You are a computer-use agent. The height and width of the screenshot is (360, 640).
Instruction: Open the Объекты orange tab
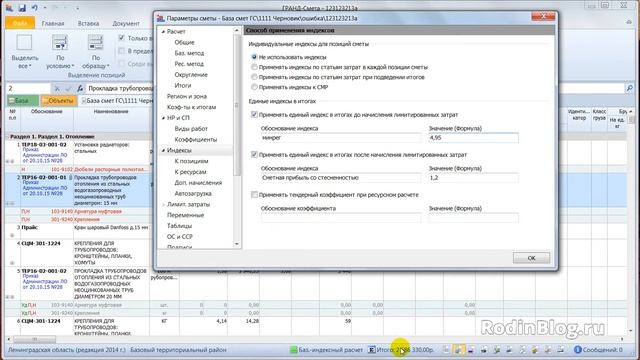(x=58, y=100)
